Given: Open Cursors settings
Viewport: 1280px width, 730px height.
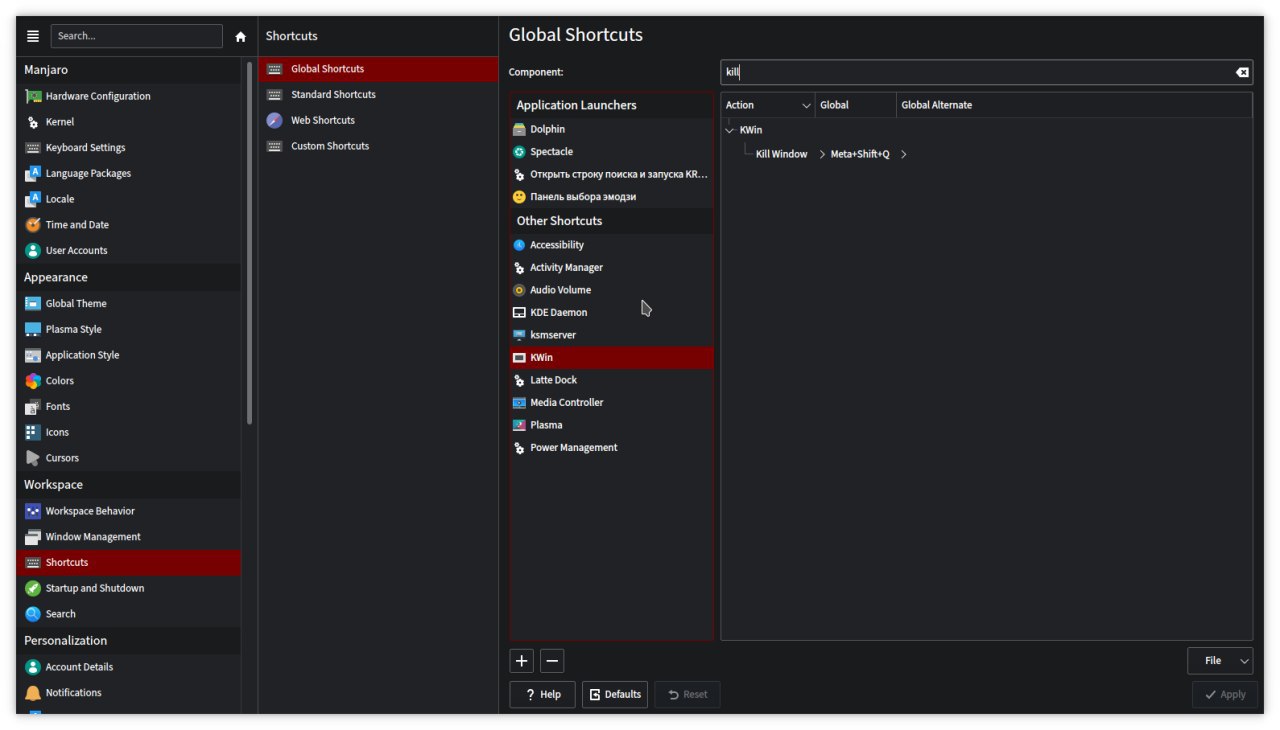Looking at the screenshot, I should tap(128, 458).
